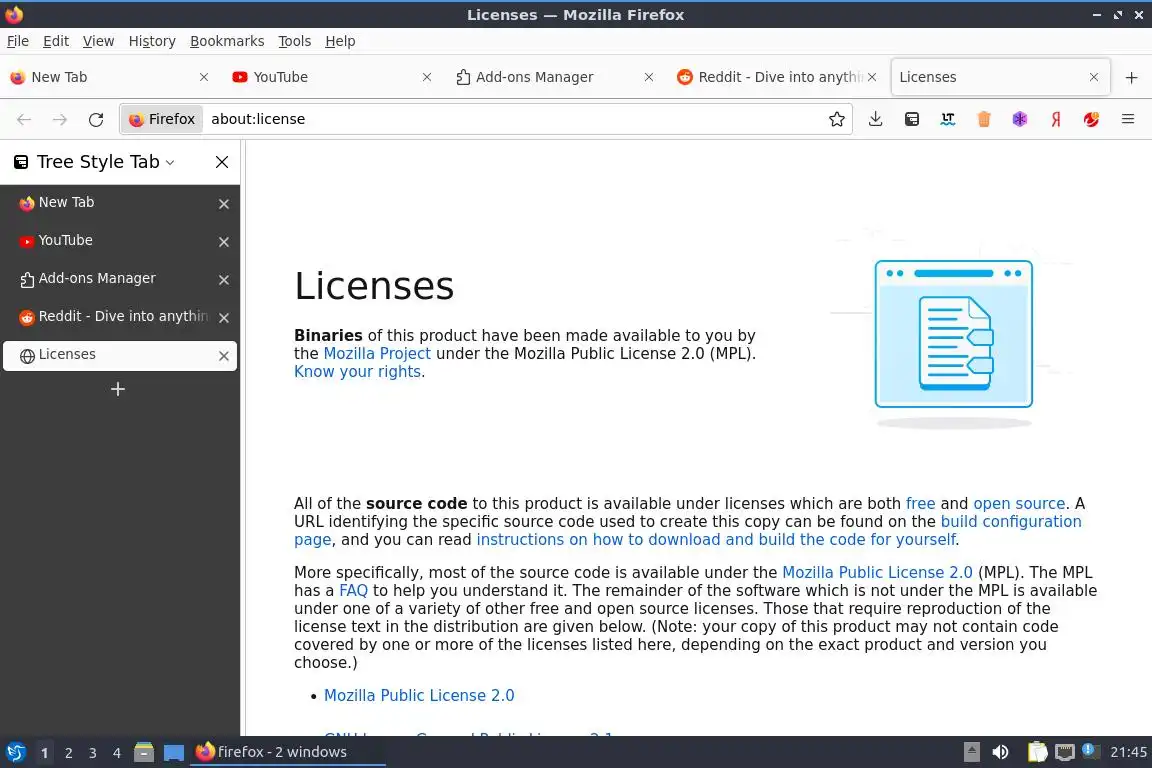Bookmark this page with the star icon
1152x768 pixels.
click(x=836, y=119)
